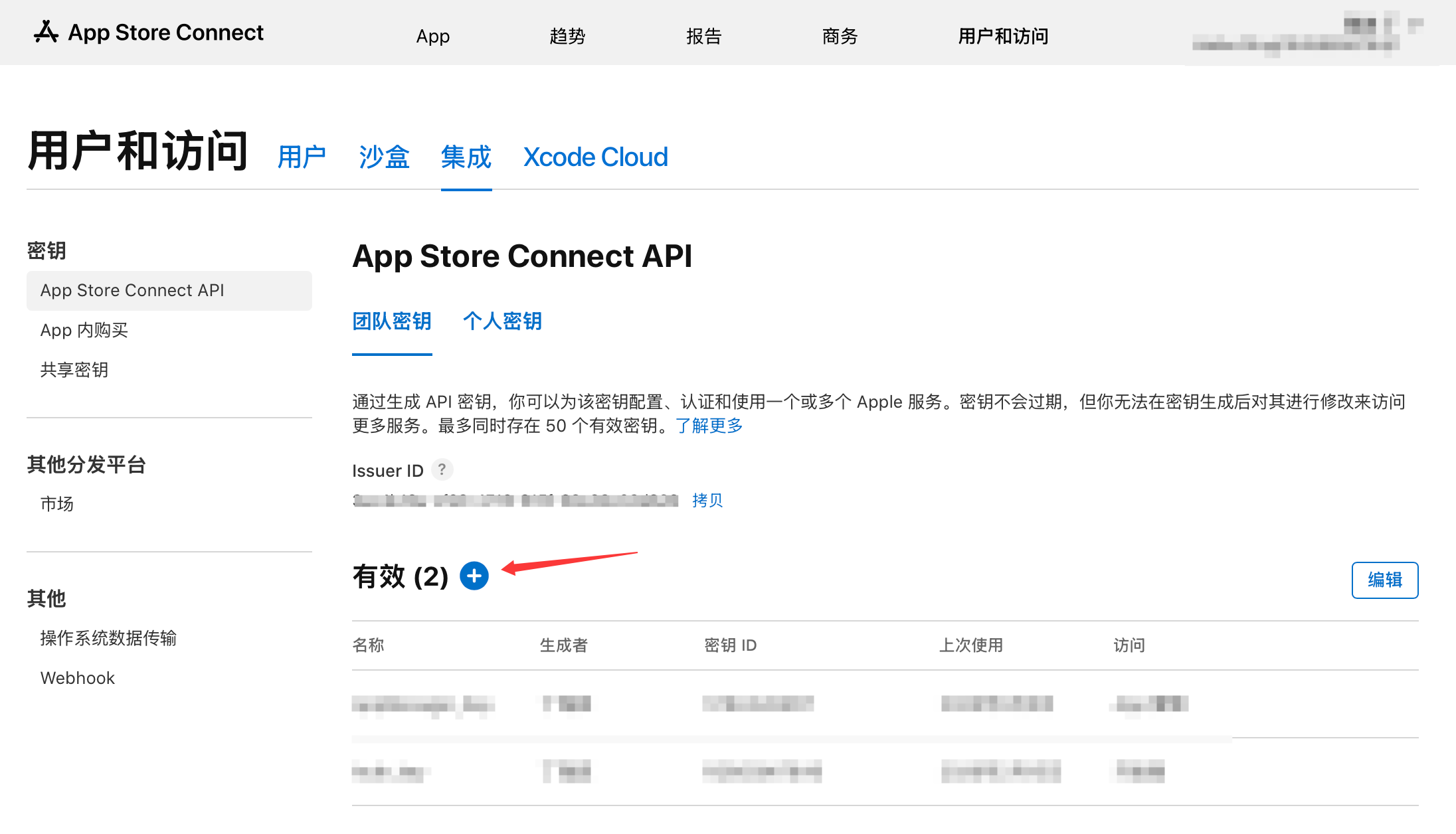Select the 个人密钥 tab
The image size is (1456, 834).
point(503,321)
